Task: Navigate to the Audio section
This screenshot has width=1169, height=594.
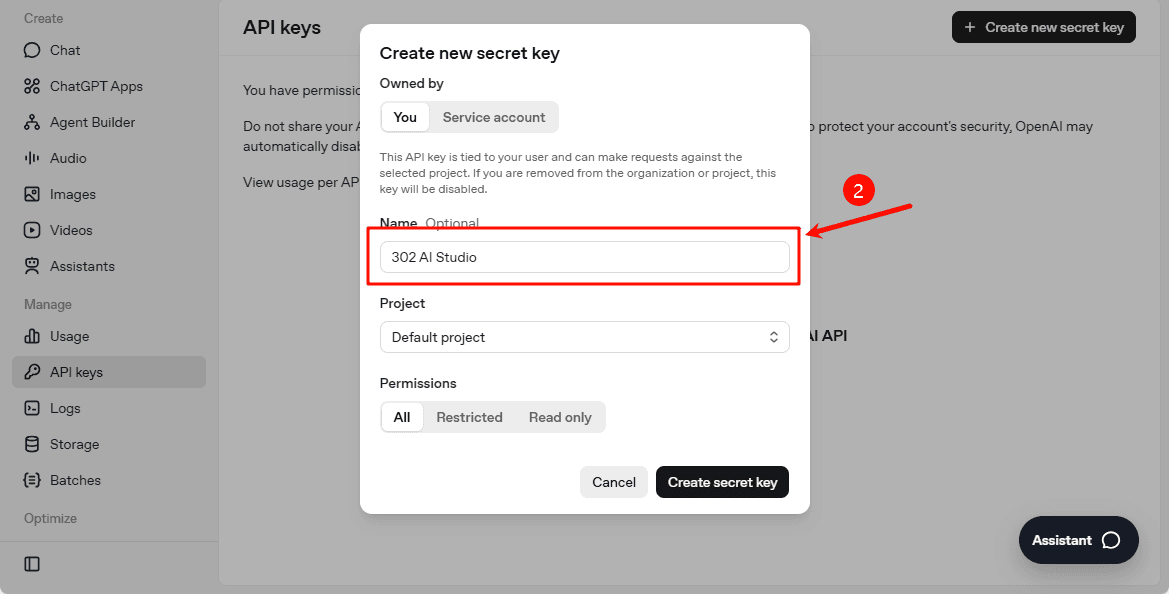Action: coord(67,158)
